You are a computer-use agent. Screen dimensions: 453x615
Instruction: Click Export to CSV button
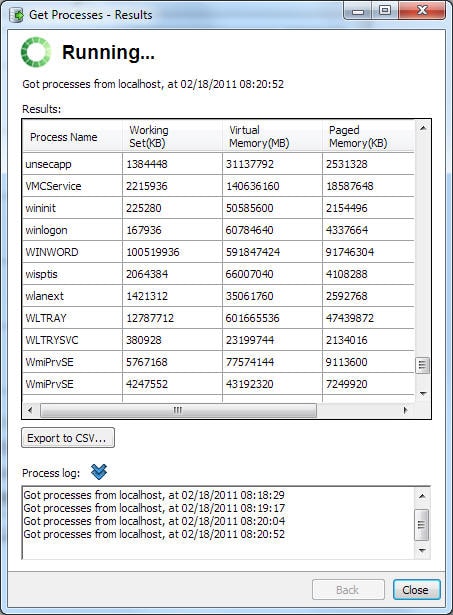(x=68, y=438)
